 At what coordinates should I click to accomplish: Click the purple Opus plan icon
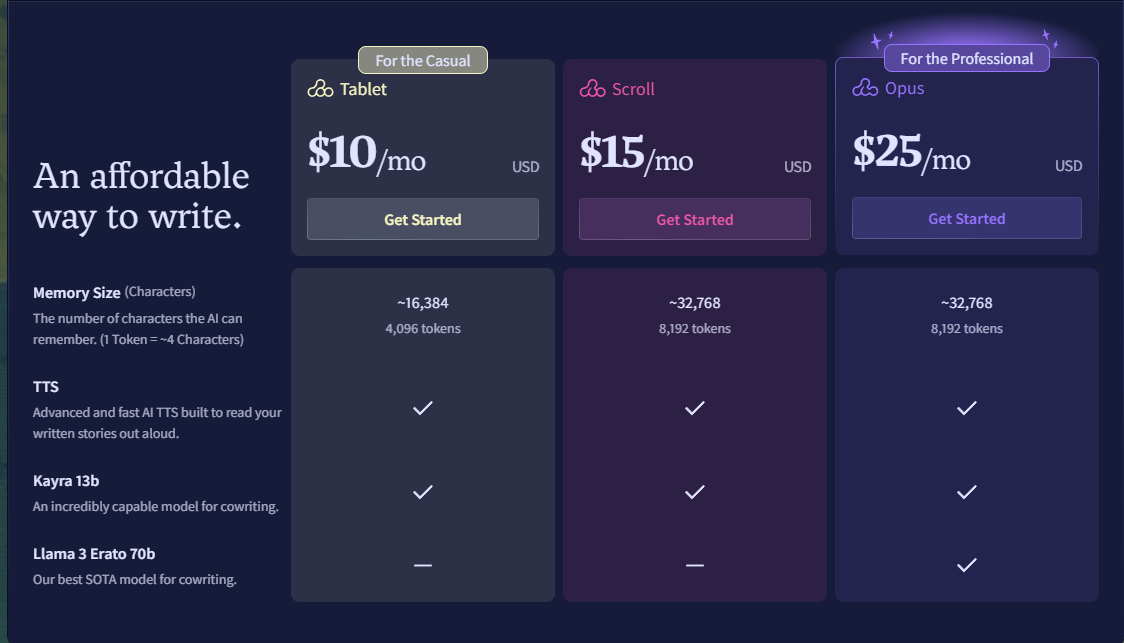(865, 88)
